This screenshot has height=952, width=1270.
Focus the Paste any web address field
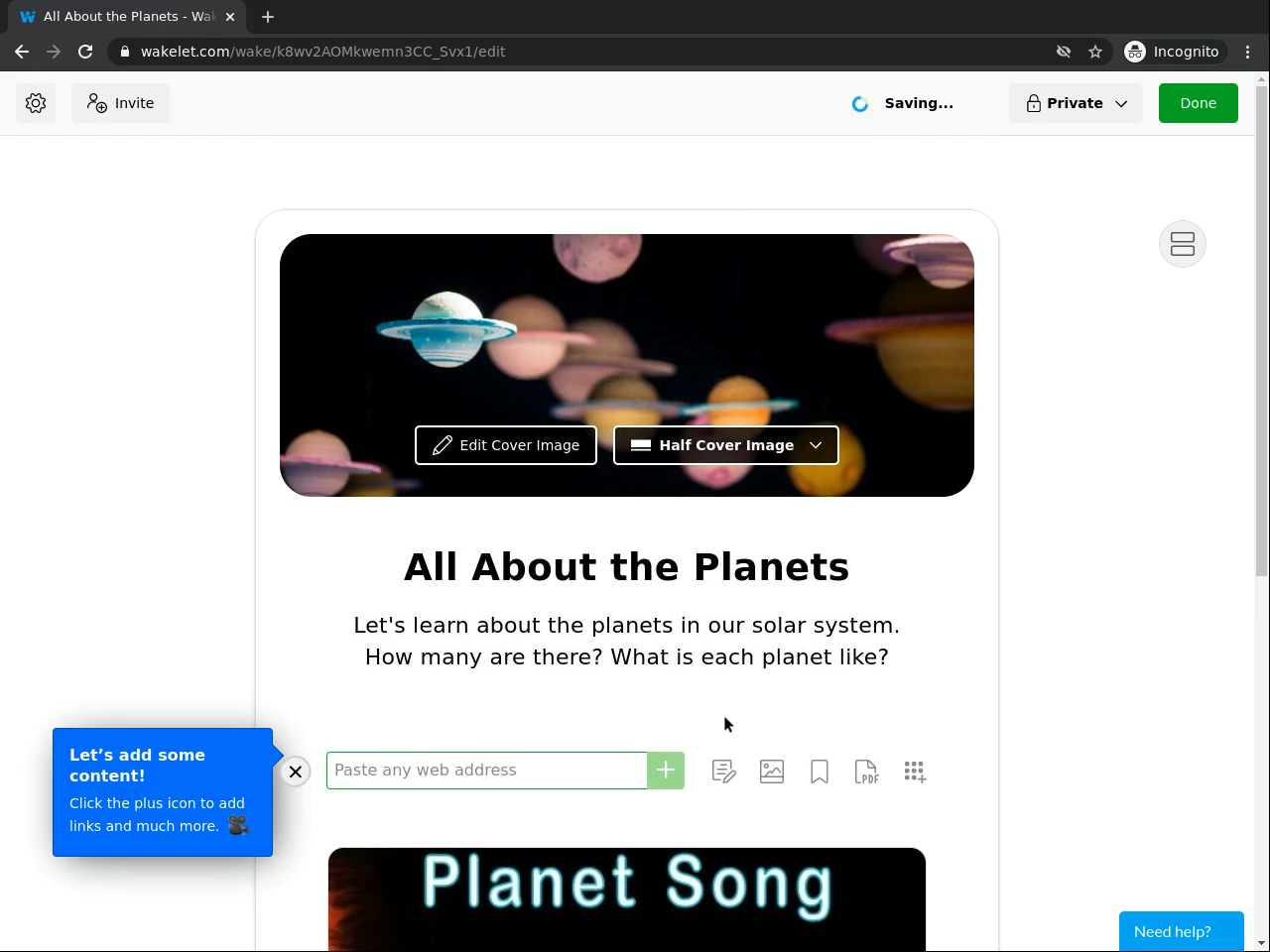(487, 771)
